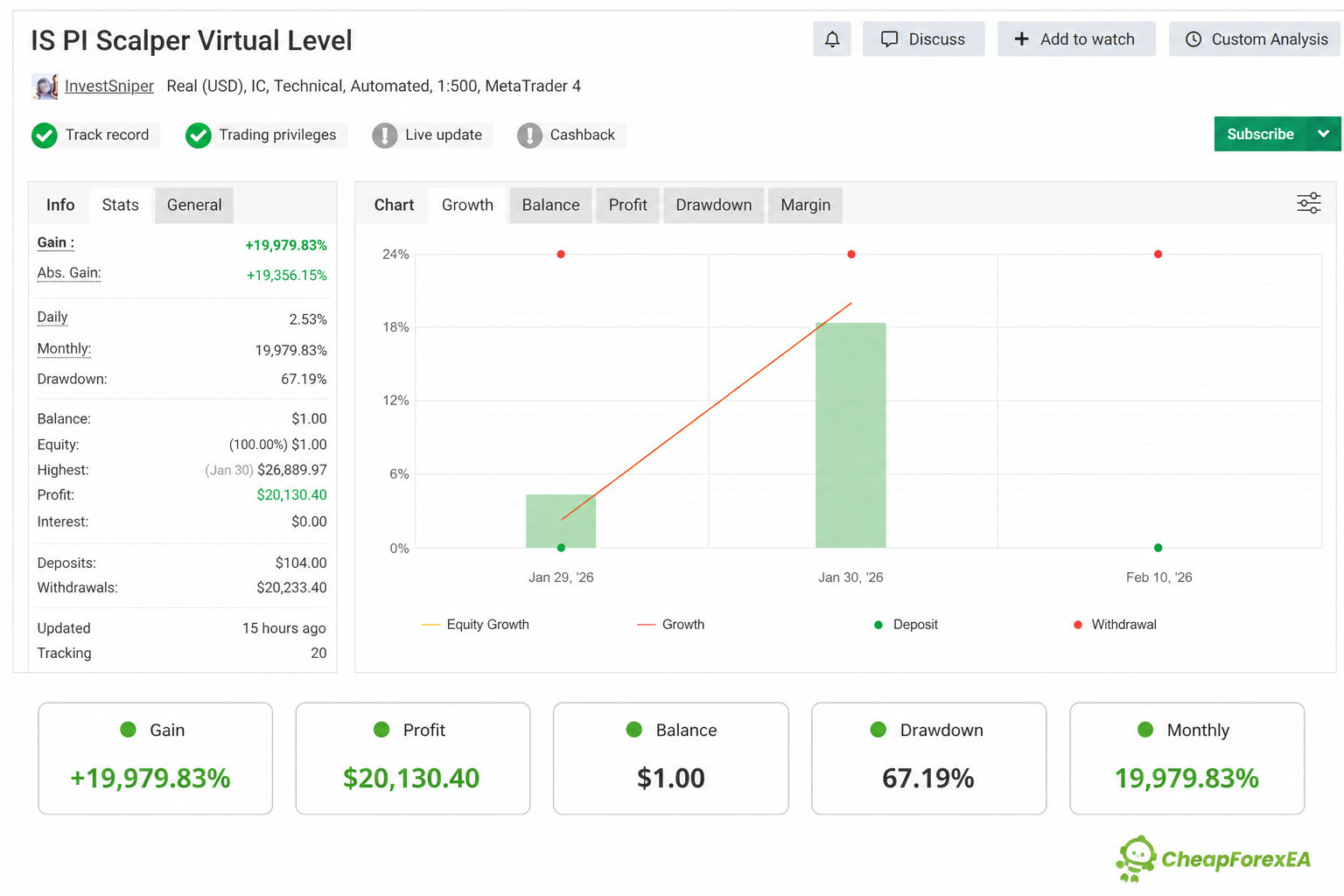Open the Custom Analysis menu
Image resolution: width=1344 pixels, height=896 pixels.
pos(1255,38)
